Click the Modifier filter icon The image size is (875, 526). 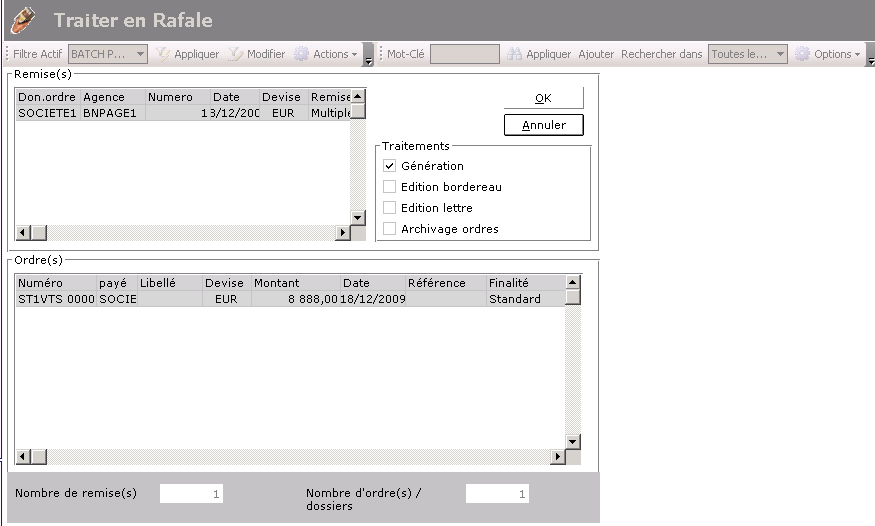click(236, 54)
